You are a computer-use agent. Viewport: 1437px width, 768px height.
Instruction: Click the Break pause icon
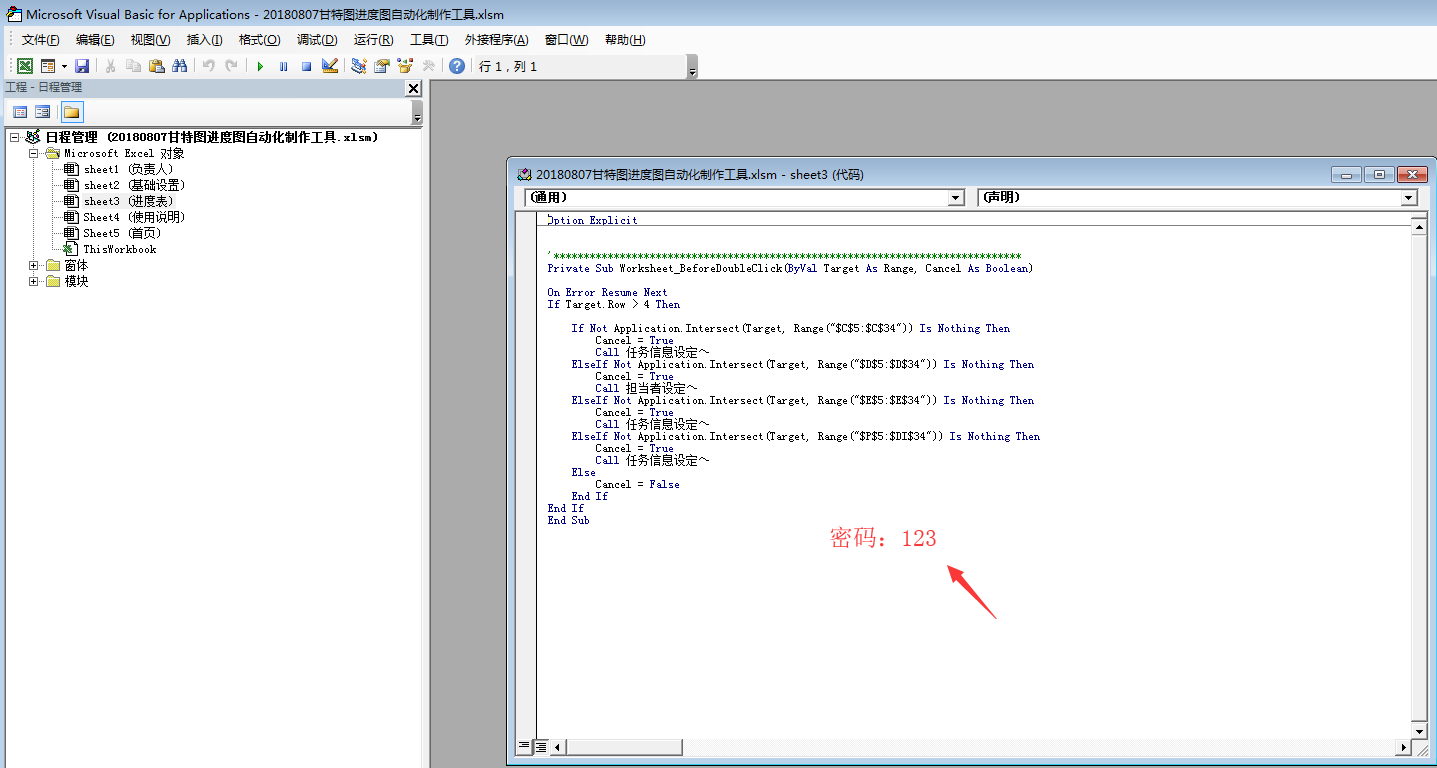[283, 66]
